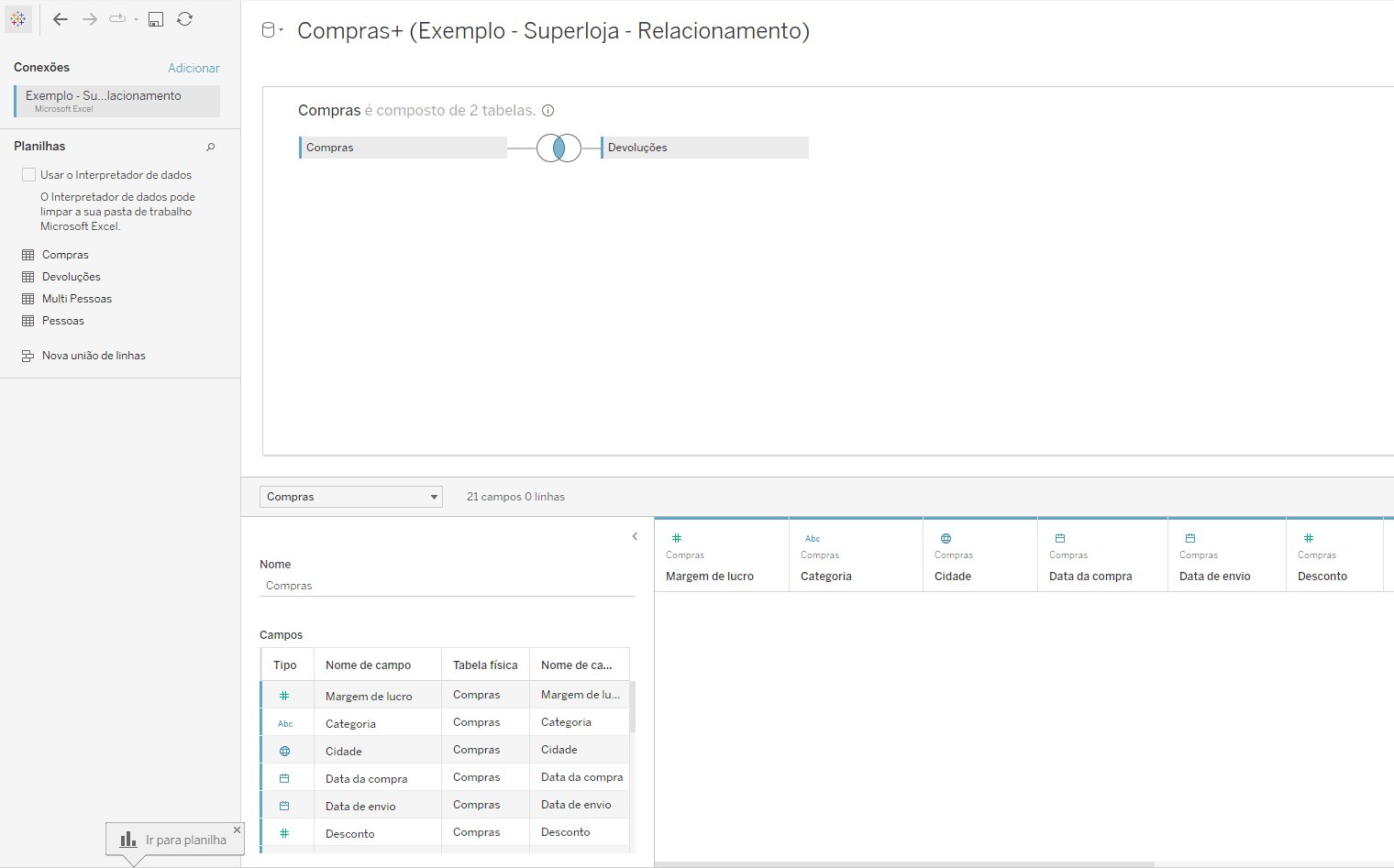Click the calendar type icon for Data de envio row

click(x=284, y=806)
